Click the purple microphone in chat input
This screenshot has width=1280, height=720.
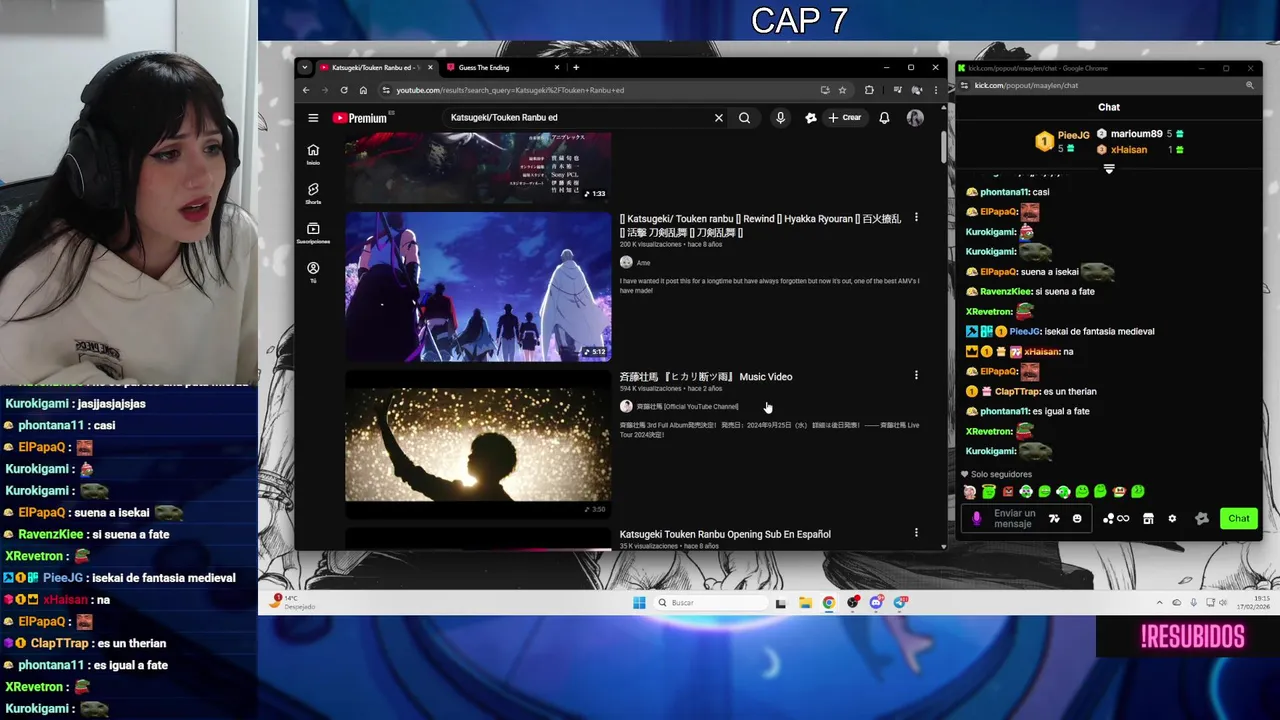[x=977, y=519]
